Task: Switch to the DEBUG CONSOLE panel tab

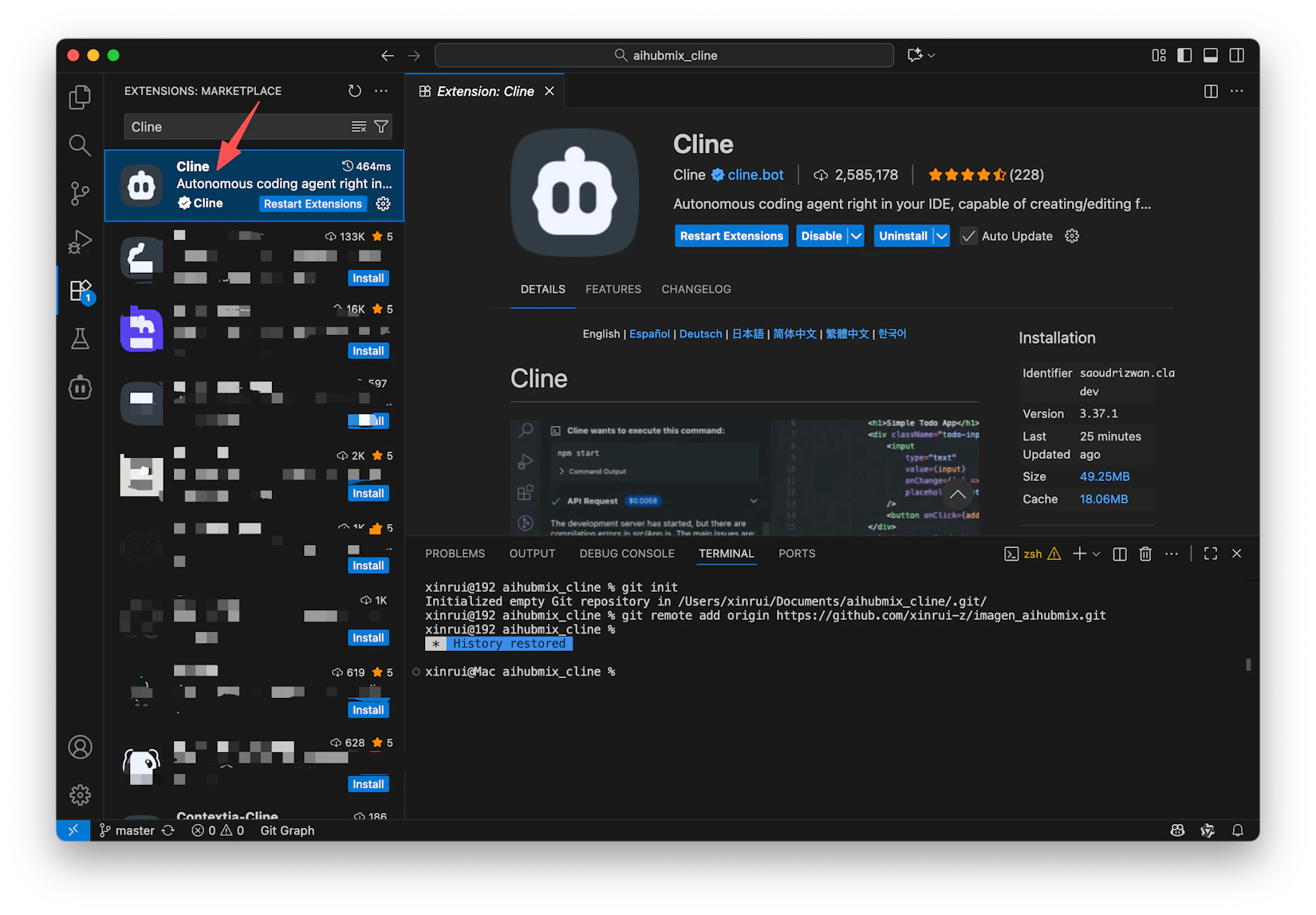Action: click(627, 554)
